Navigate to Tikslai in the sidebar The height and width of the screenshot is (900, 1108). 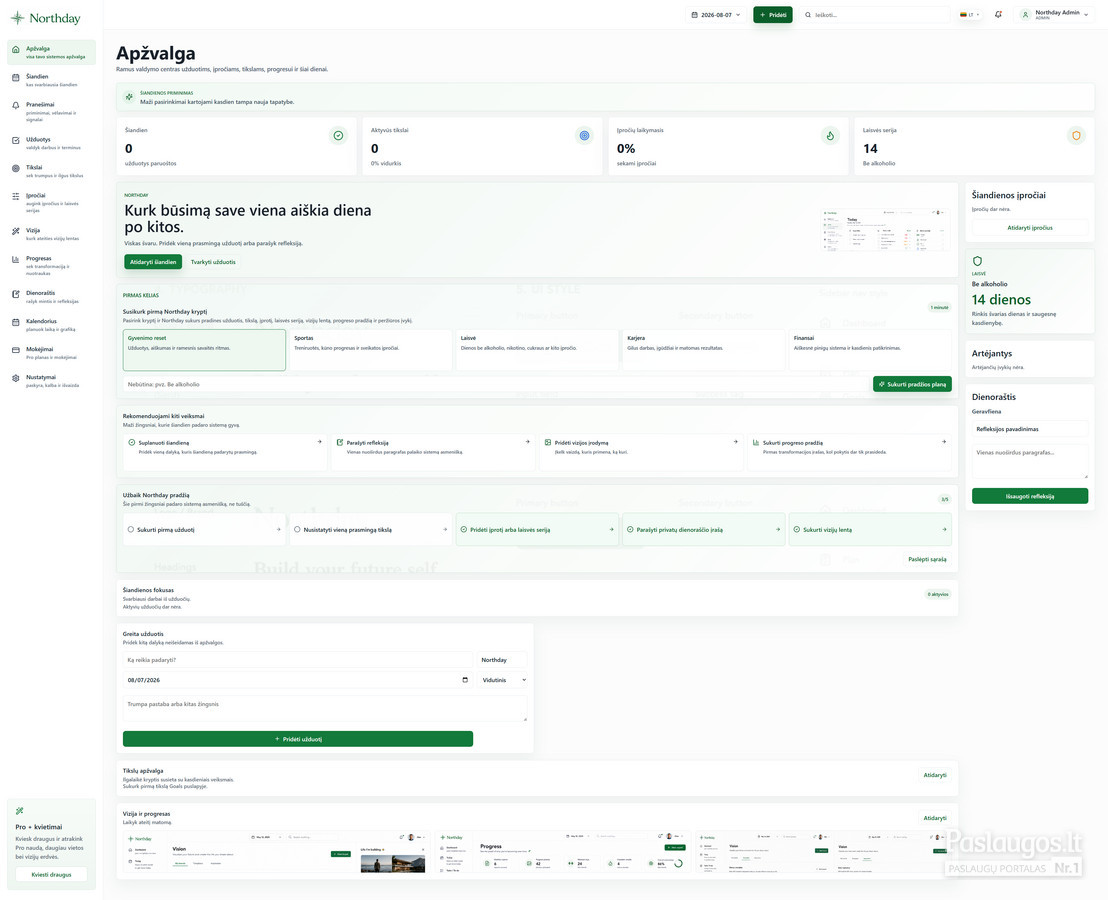(x=51, y=171)
